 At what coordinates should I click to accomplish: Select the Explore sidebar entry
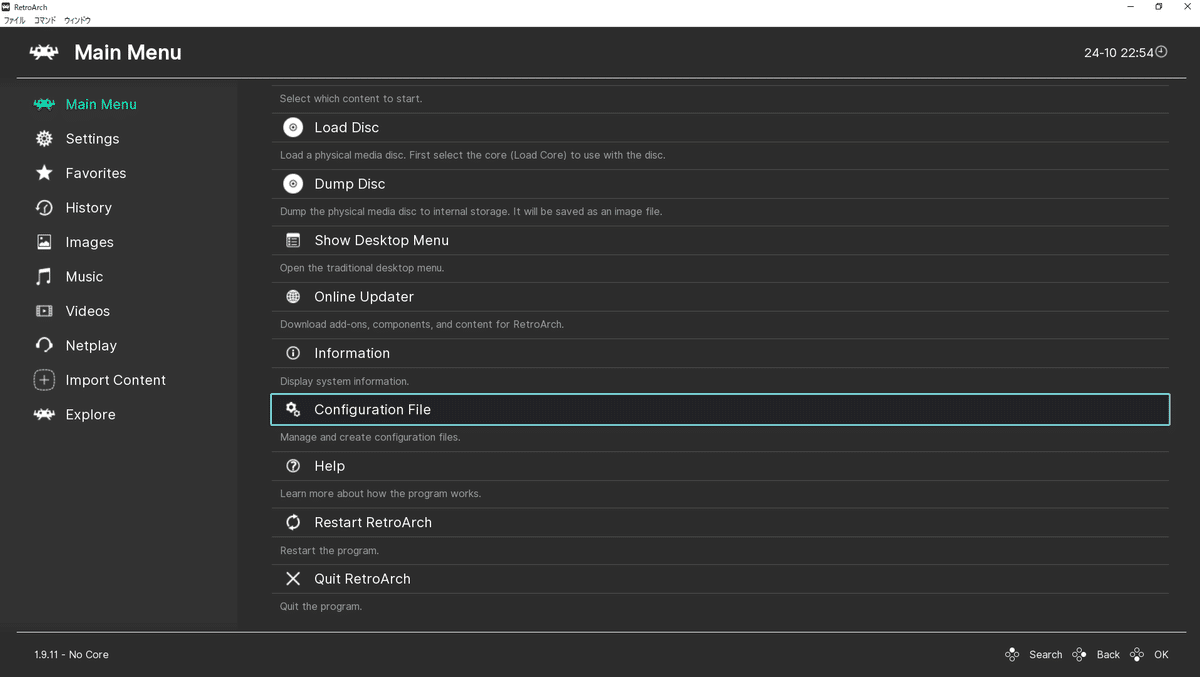(90, 414)
